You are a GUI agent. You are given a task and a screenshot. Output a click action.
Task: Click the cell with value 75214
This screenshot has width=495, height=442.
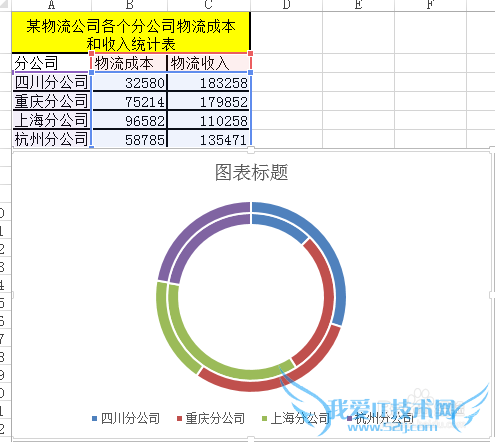click(129, 101)
